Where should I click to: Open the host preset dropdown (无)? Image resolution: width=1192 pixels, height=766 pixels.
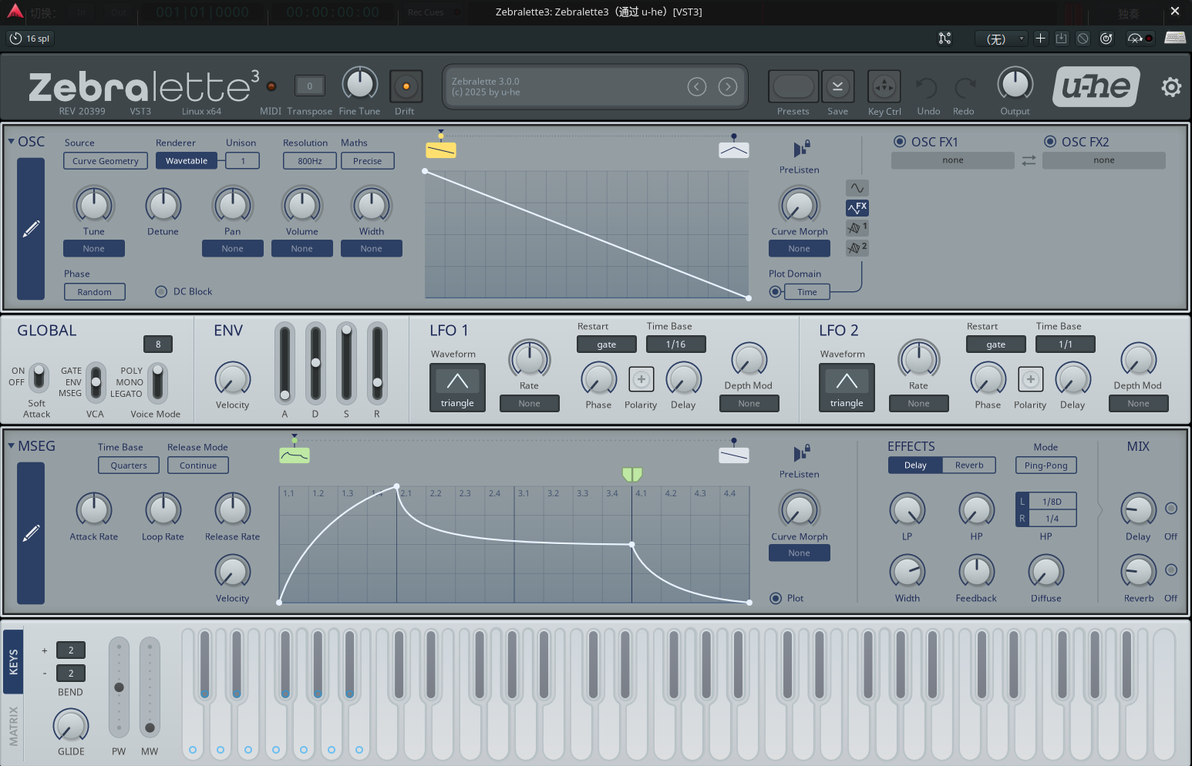click(x=1001, y=38)
